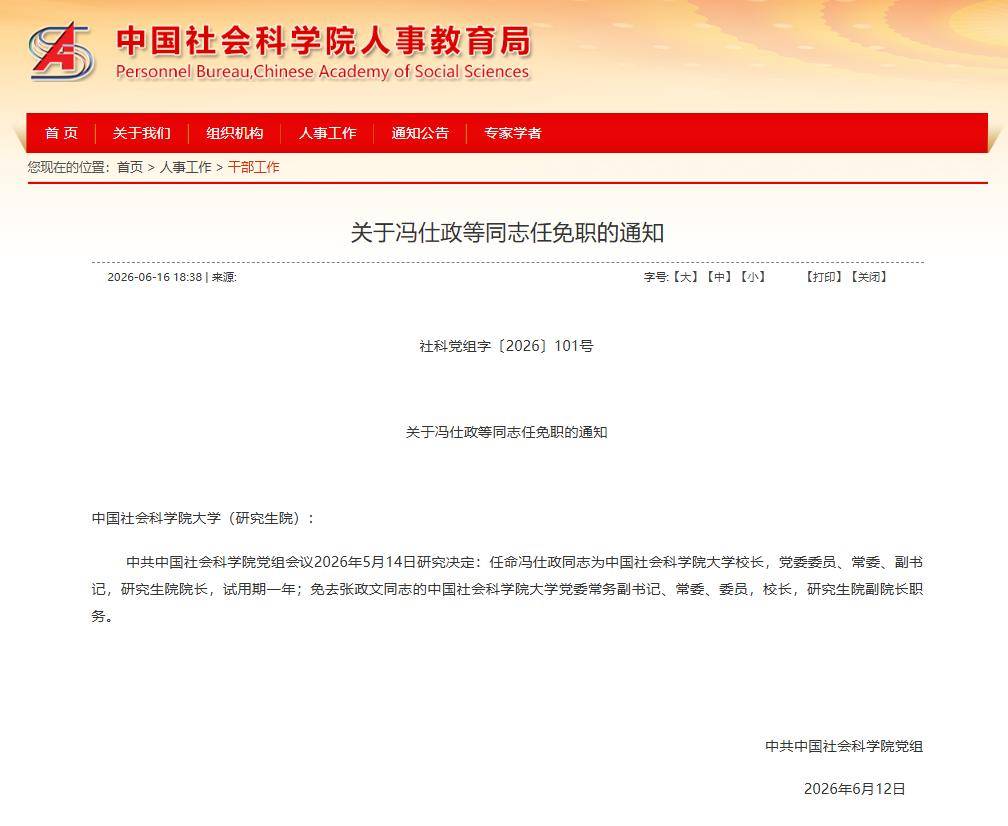Click the 人事工作 breadcrumb link

185,167
